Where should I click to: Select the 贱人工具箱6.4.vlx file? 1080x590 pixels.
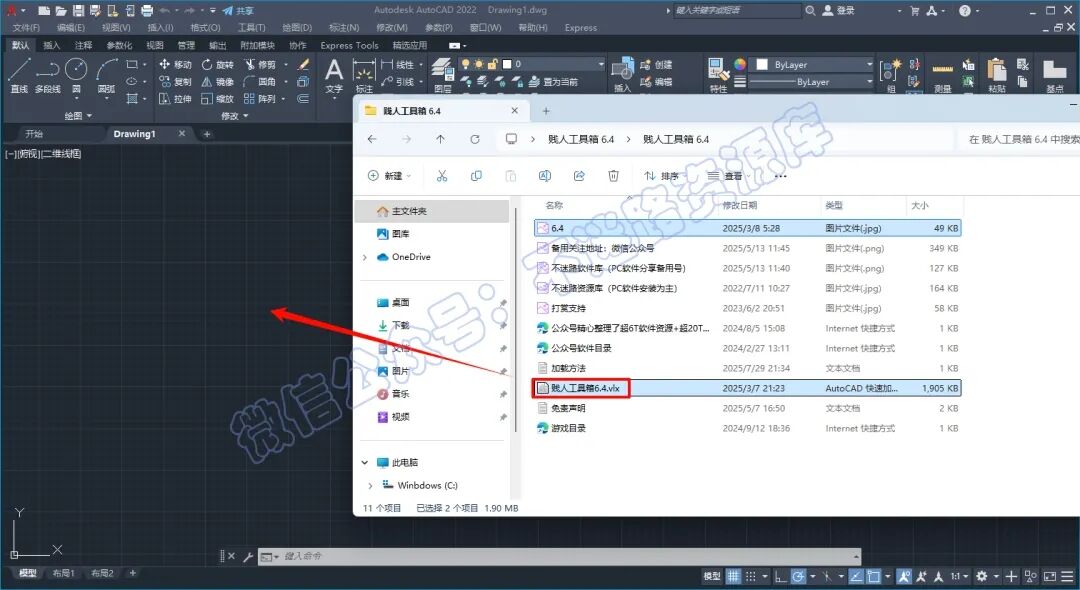[747, 388]
